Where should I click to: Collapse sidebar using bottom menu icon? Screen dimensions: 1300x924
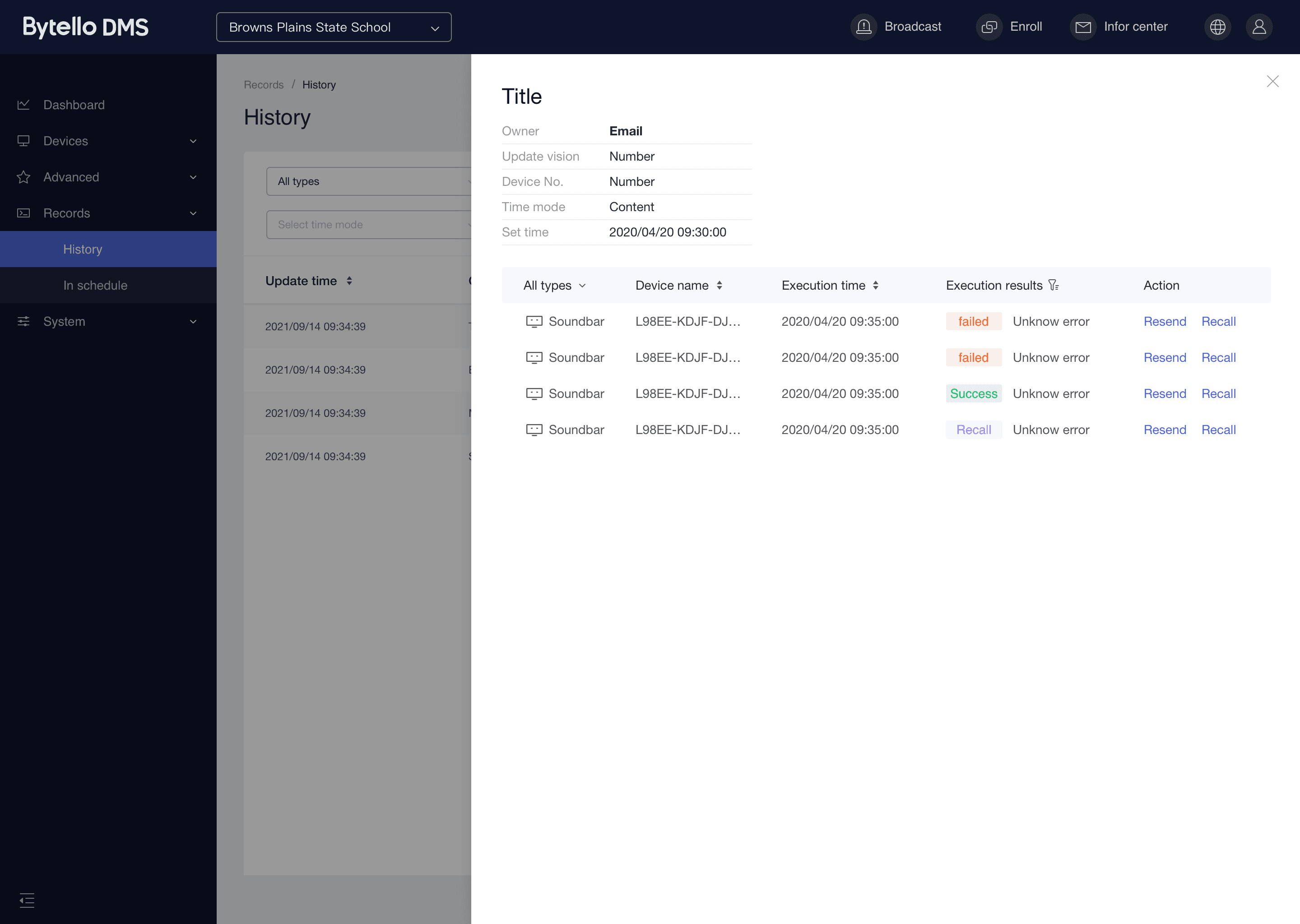27,900
